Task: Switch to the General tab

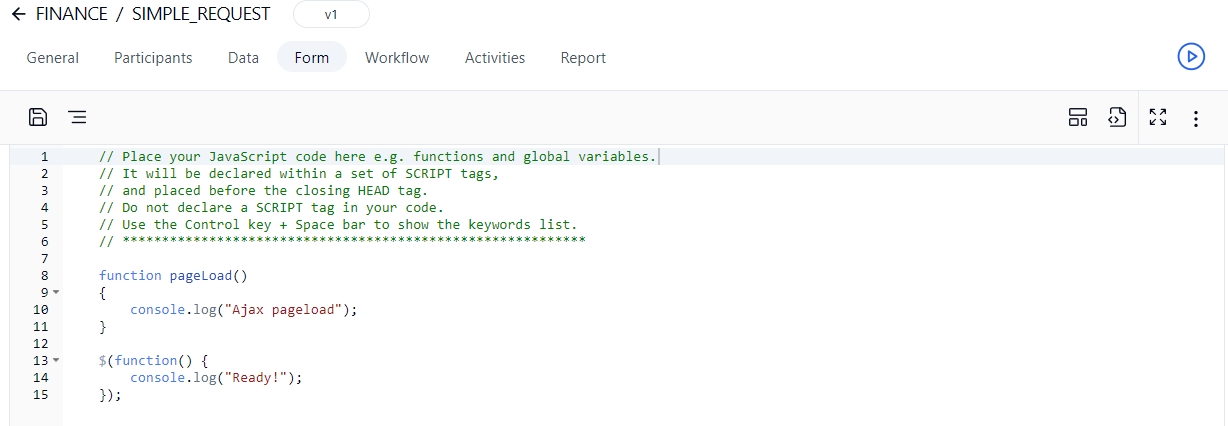Action: [52, 58]
